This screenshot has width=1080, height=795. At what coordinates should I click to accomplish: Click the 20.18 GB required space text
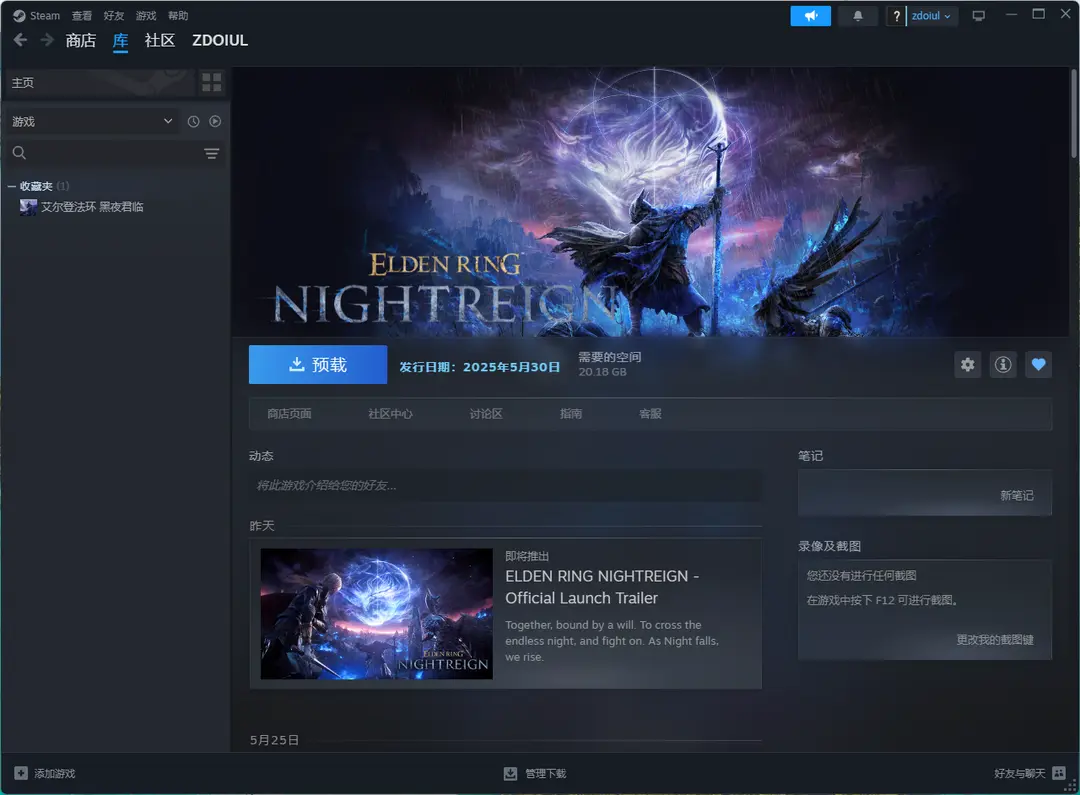click(x=602, y=372)
